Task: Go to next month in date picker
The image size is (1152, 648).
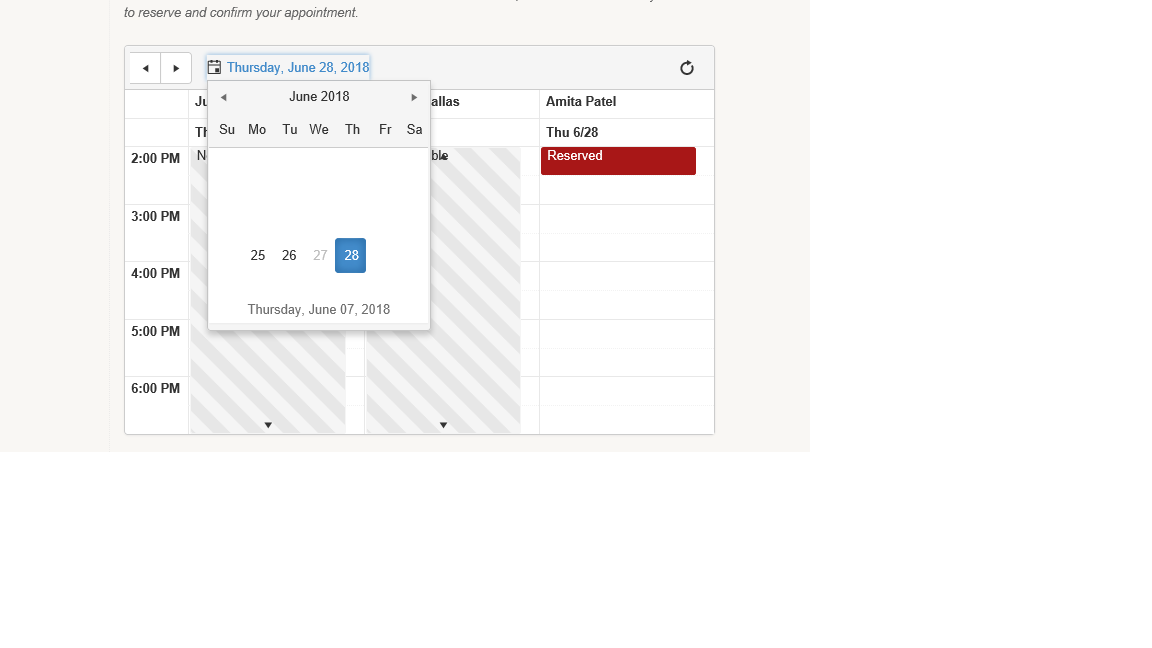Action: 414,97
